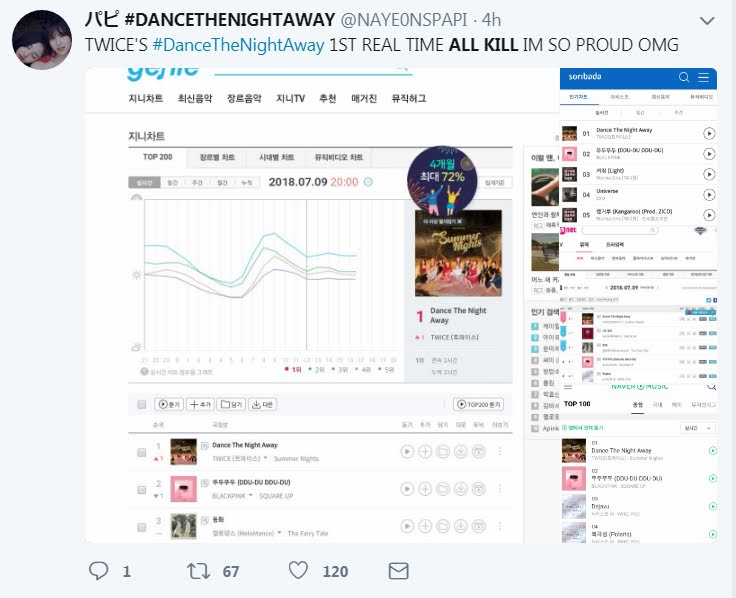
Task: Play Dance The Night Away row on Genie
Action: (407, 452)
